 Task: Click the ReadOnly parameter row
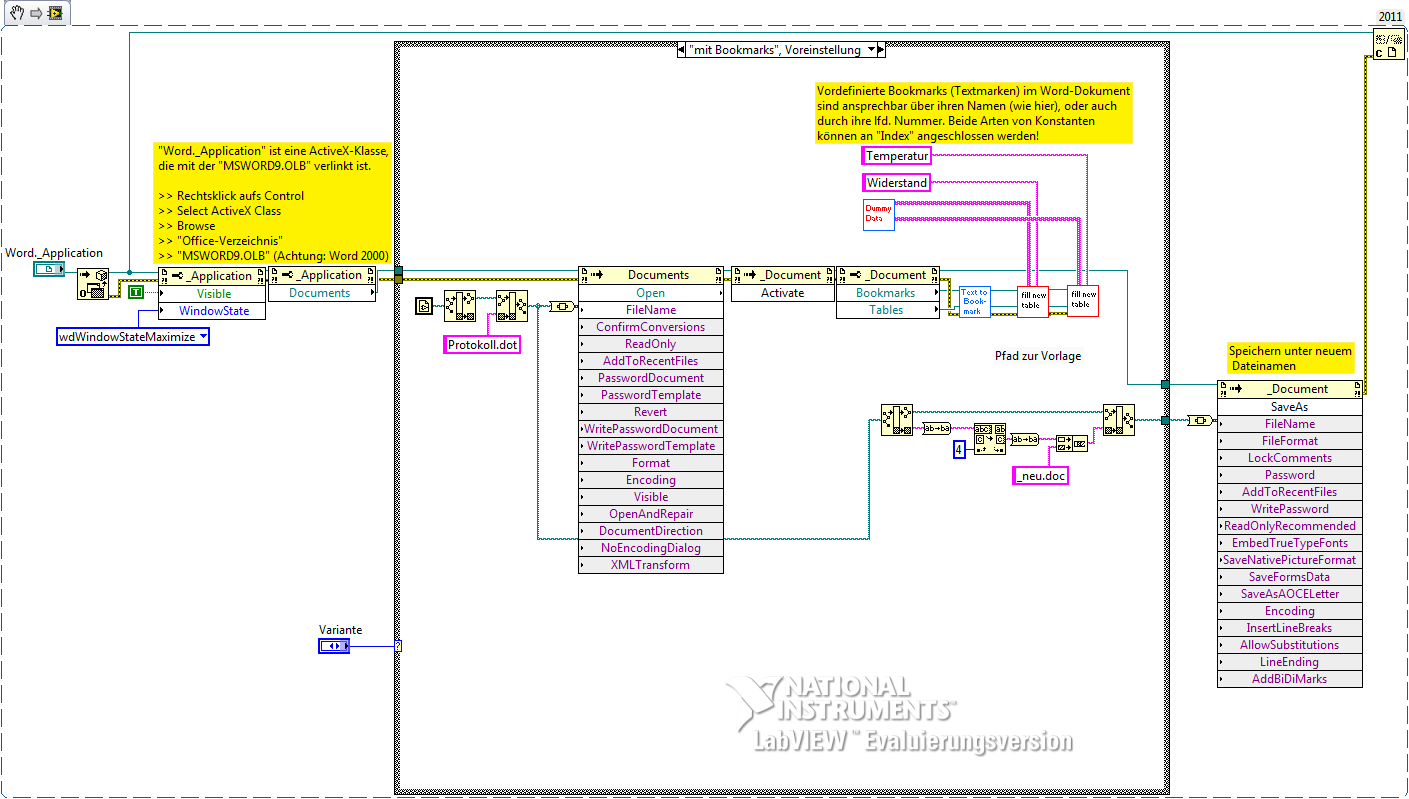pyautogui.click(x=651, y=344)
